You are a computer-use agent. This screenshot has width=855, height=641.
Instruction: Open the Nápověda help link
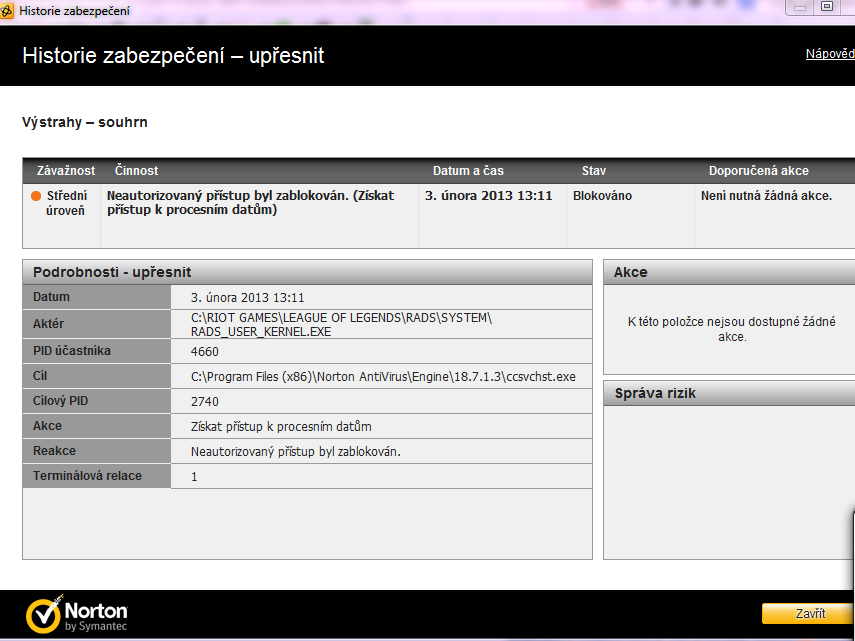pyautogui.click(x=830, y=54)
